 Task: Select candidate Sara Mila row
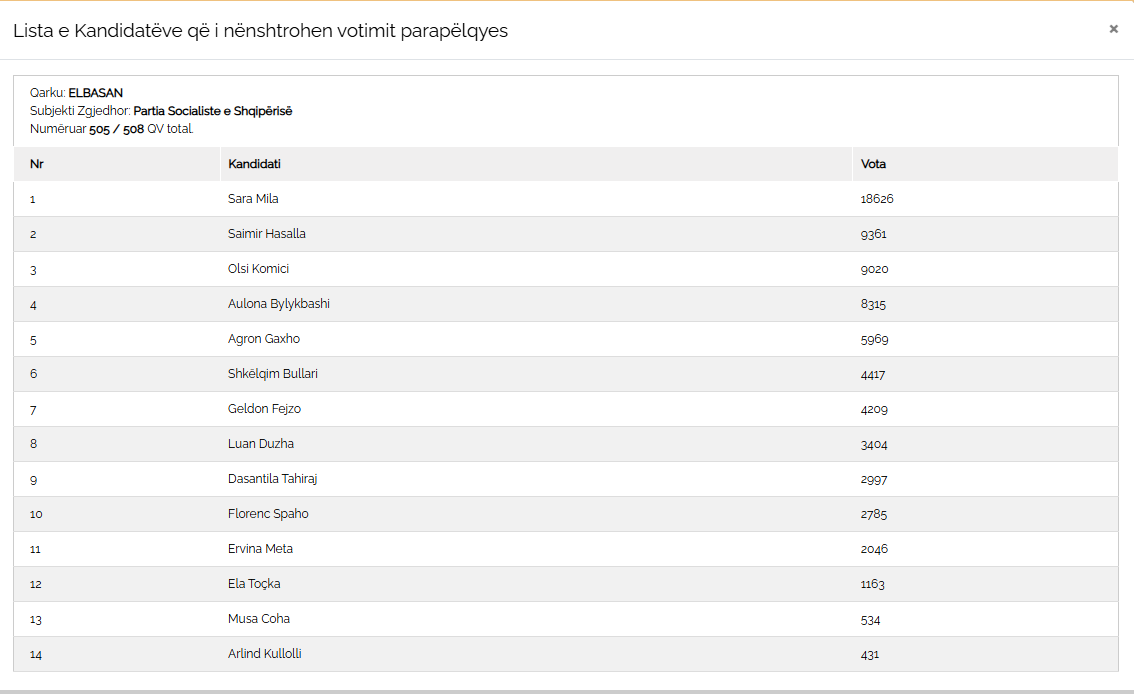253,199
